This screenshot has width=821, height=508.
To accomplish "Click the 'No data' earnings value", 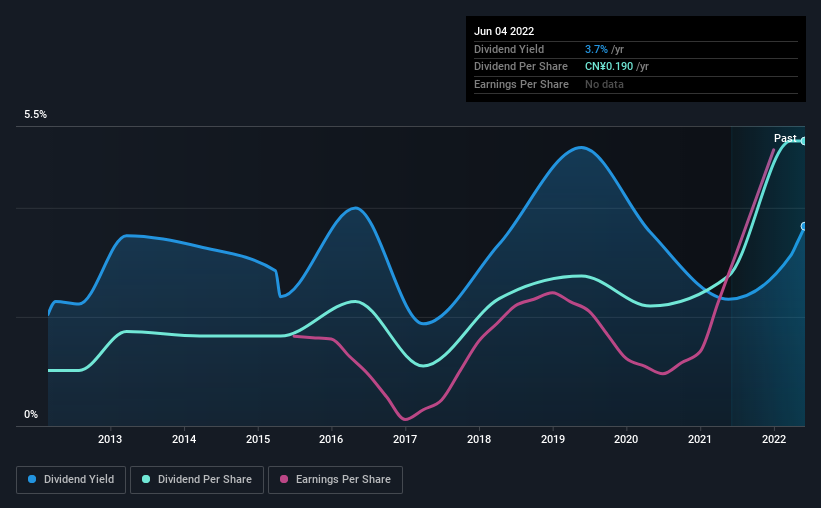I will click(x=604, y=84).
